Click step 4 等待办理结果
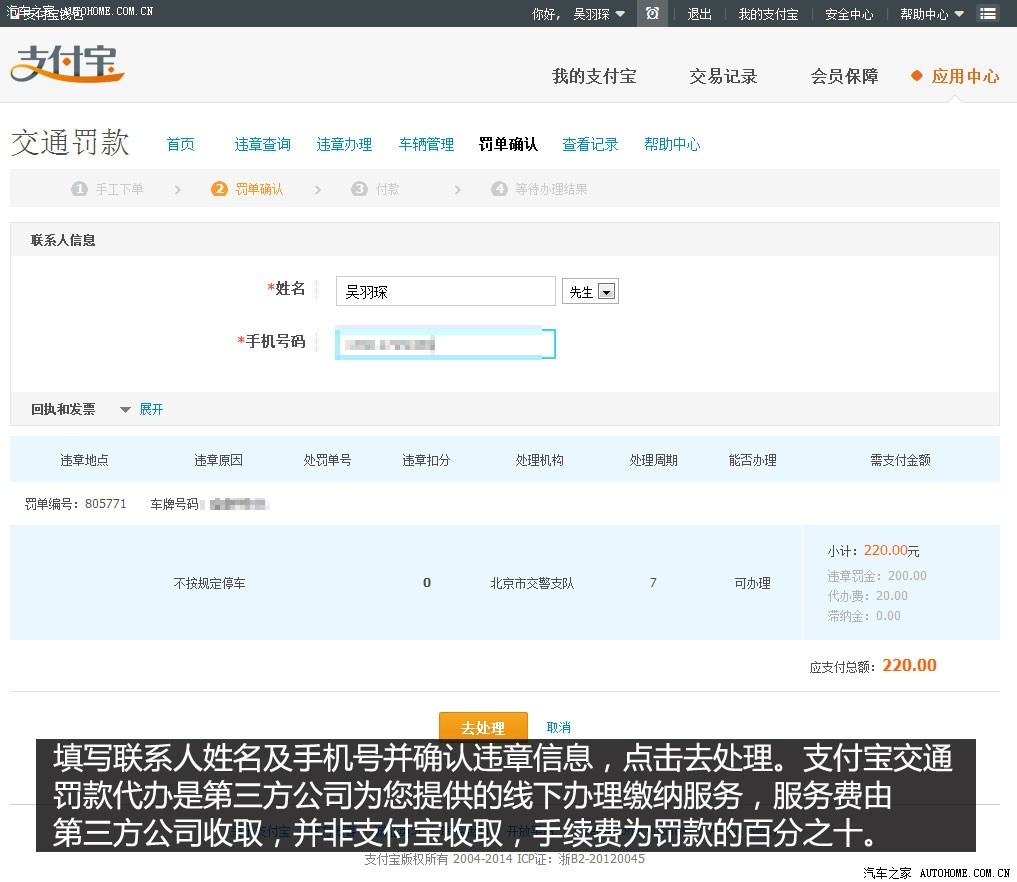Screen dimensions: 1017x882 pyautogui.click(x=539, y=189)
